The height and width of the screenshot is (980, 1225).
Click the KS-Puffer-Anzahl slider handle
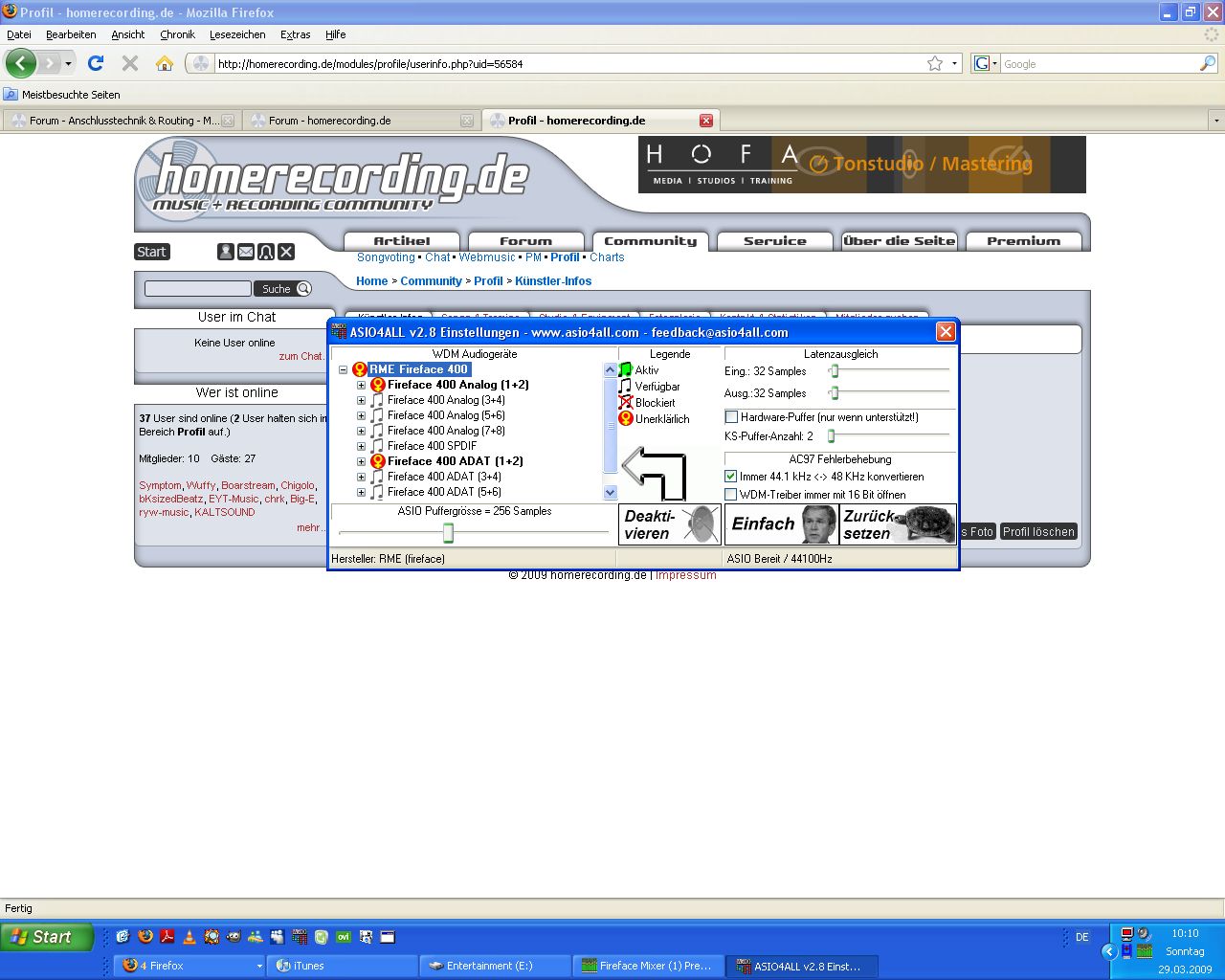[831, 436]
